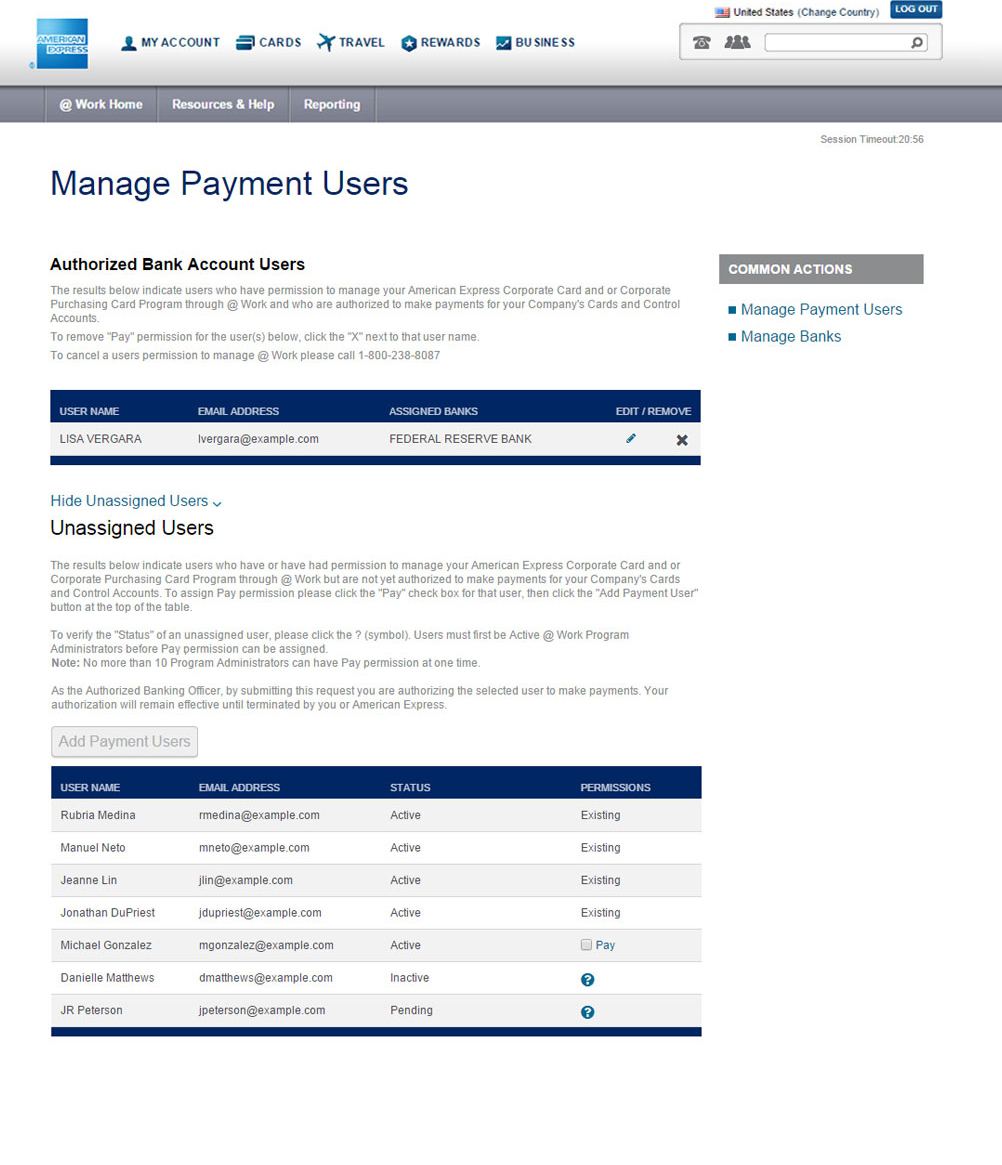This screenshot has height=1165, width=1002.
Task: Click help icon for Danielle Matthews
Action: 588,979
